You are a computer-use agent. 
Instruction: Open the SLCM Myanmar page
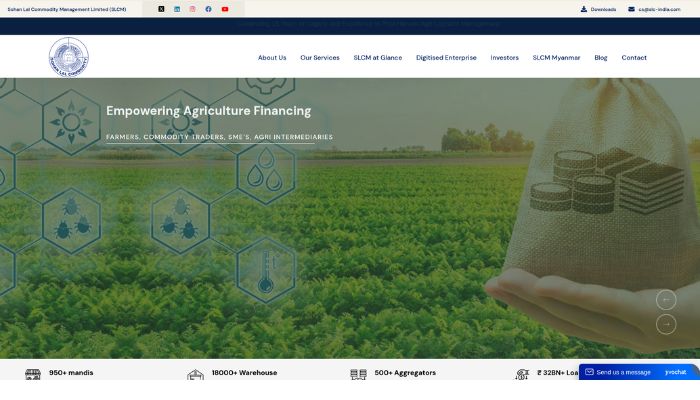click(x=556, y=58)
